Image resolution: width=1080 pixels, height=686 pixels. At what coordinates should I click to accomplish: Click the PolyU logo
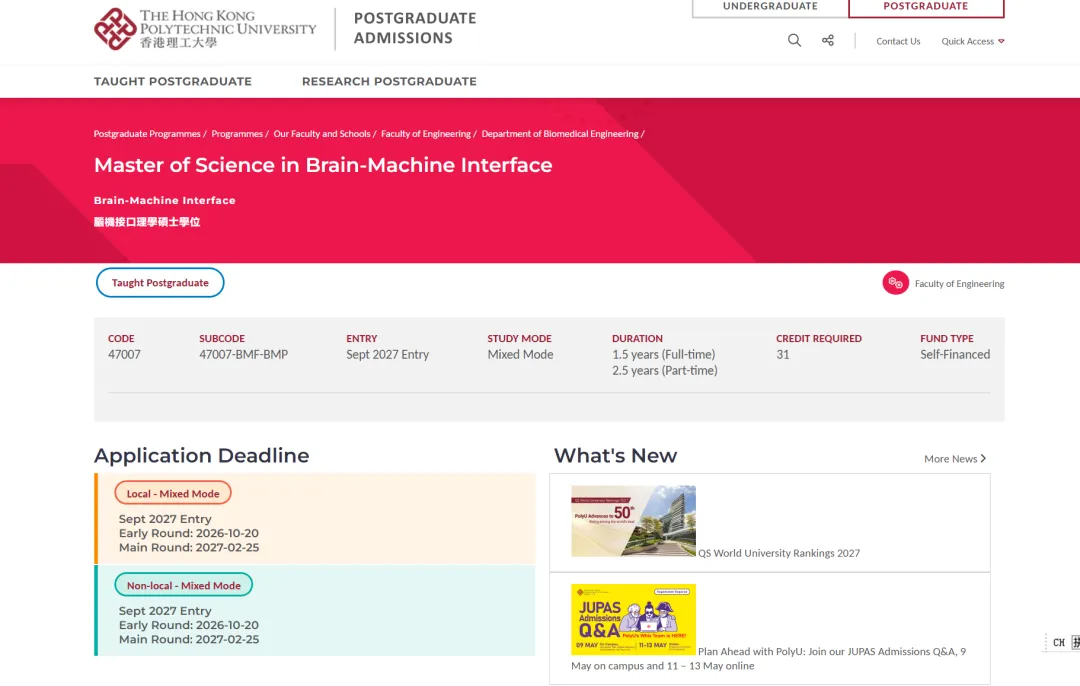coord(205,29)
